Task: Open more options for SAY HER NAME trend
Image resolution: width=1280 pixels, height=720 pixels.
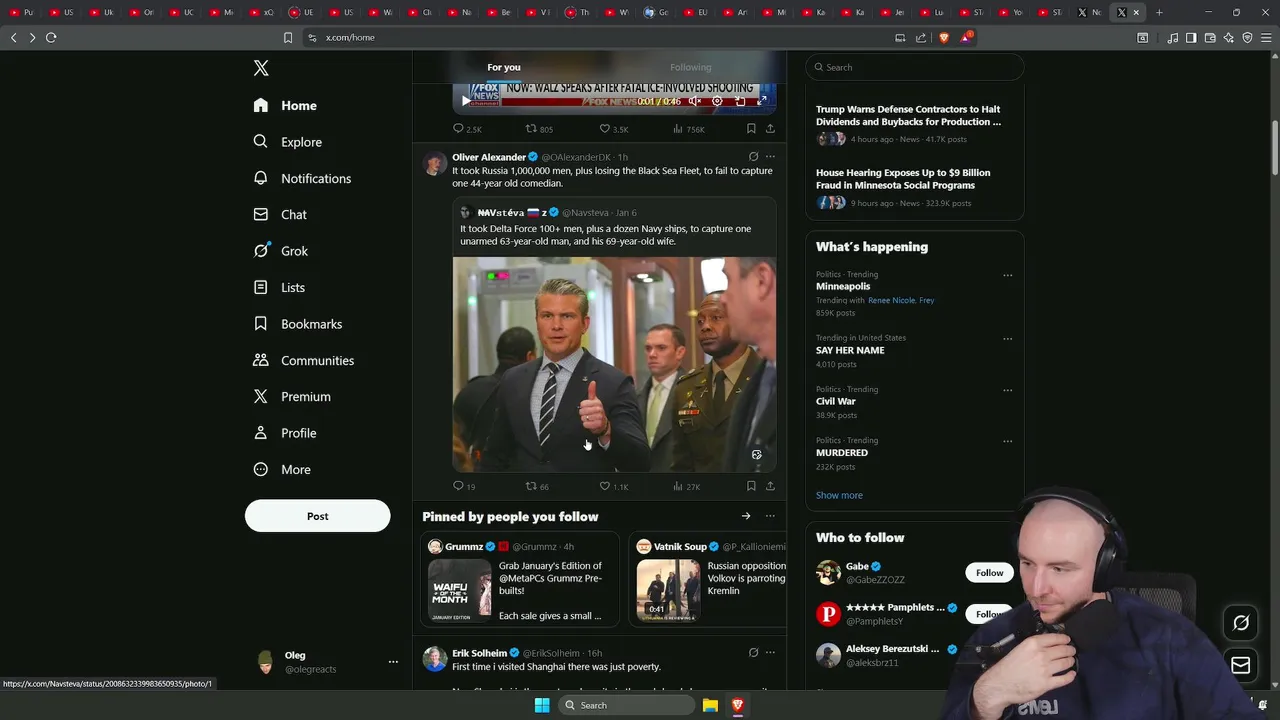Action: coord(1007,339)
